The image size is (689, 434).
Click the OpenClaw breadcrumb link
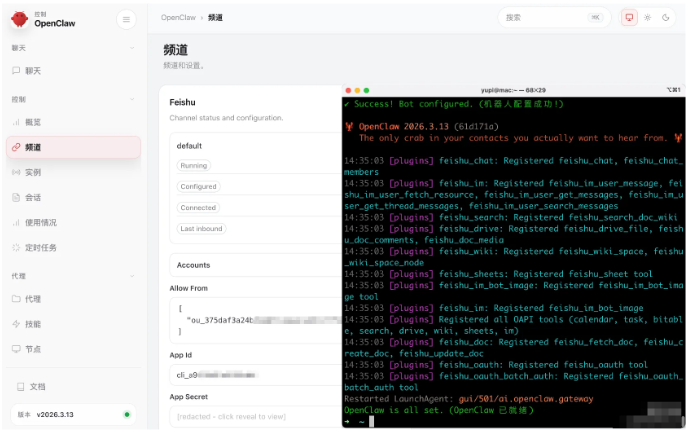tap(178, 18)
